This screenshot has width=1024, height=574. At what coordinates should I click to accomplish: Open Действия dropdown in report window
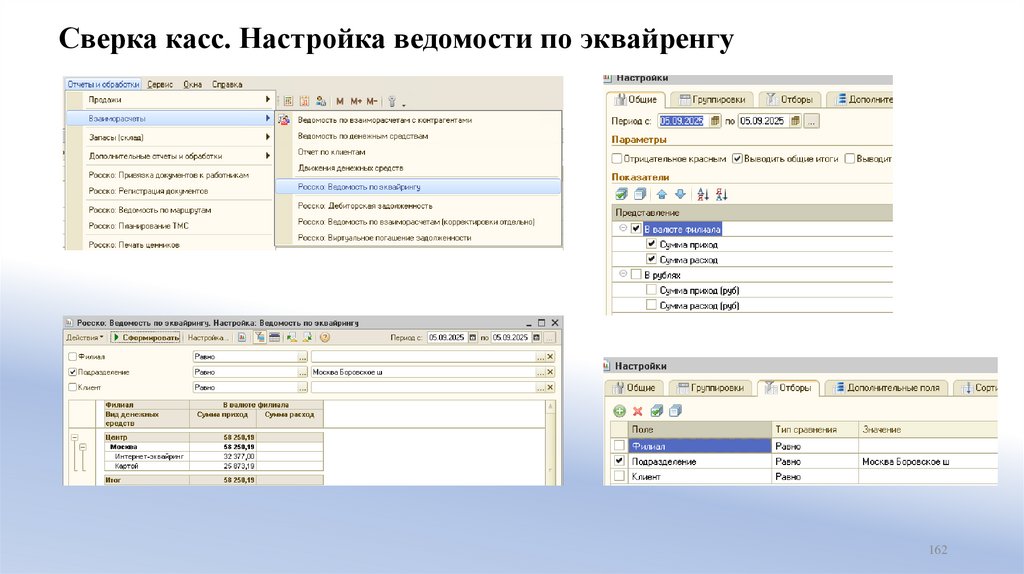[x=84, y=338]
